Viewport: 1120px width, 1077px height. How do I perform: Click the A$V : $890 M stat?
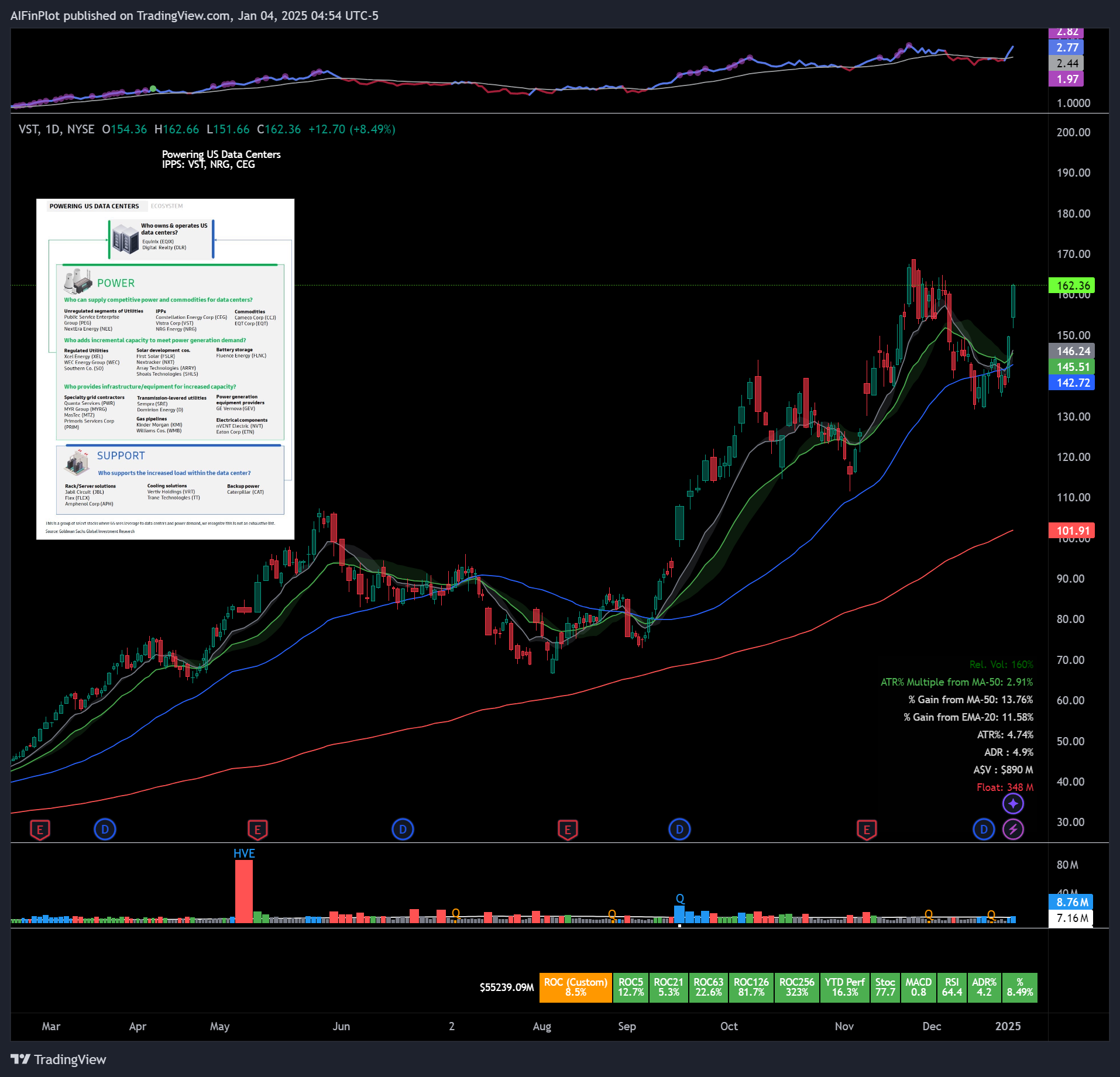pos(1003,770)
